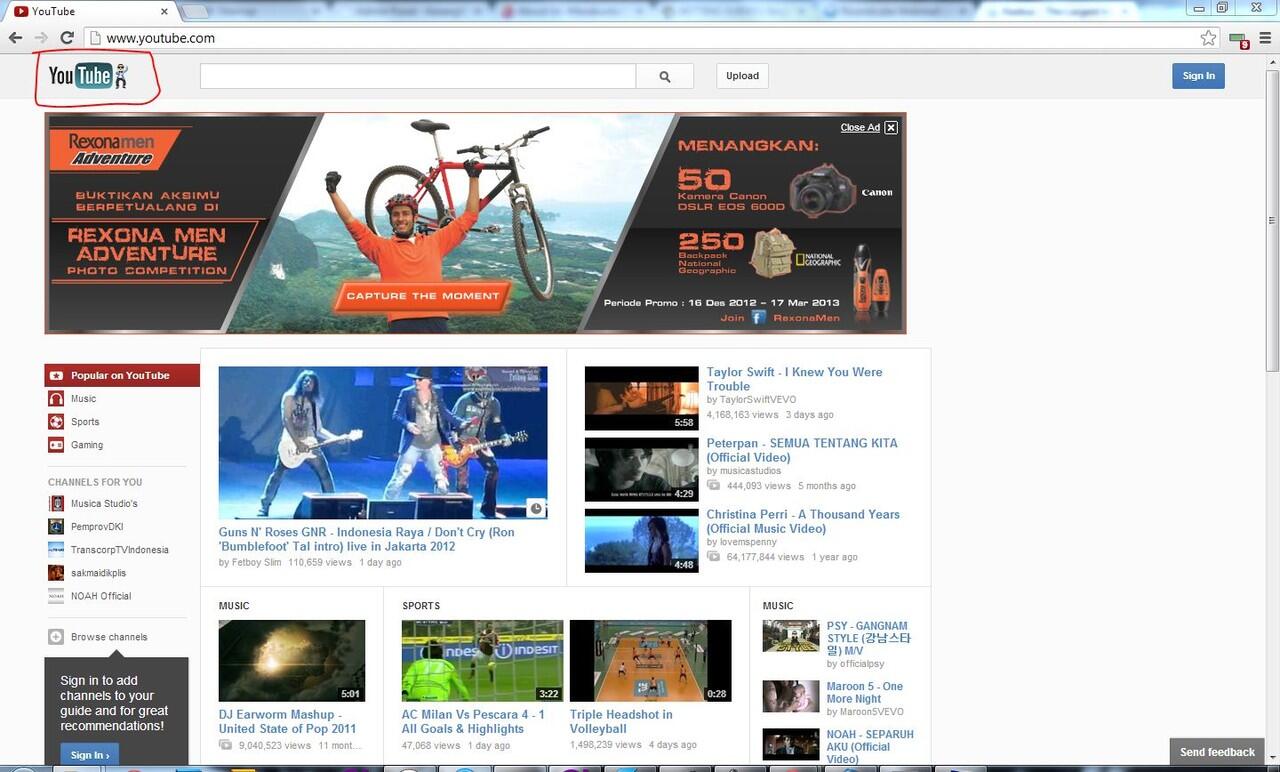Click the Rexona Men Adventure banner
This screenshot has width=1280, height=772.
(475, 223)
